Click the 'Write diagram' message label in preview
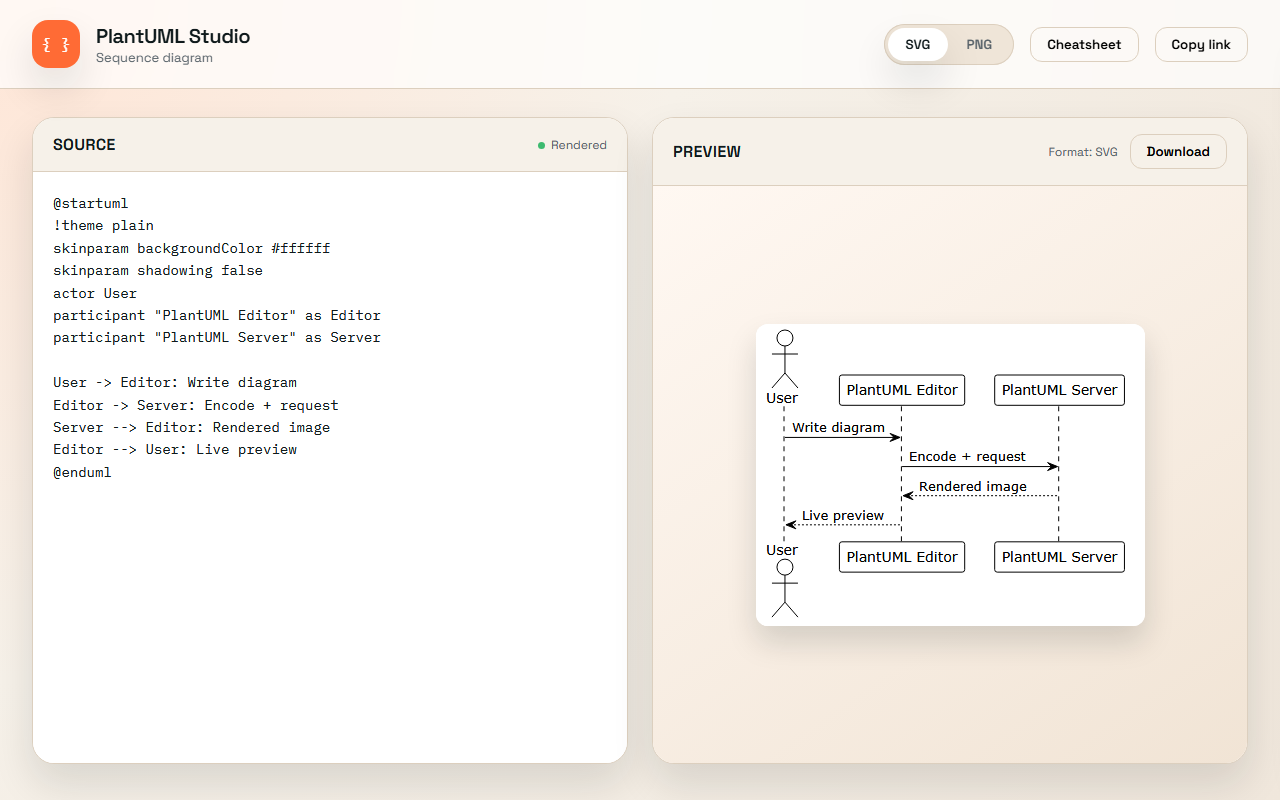 pos(838,427)
